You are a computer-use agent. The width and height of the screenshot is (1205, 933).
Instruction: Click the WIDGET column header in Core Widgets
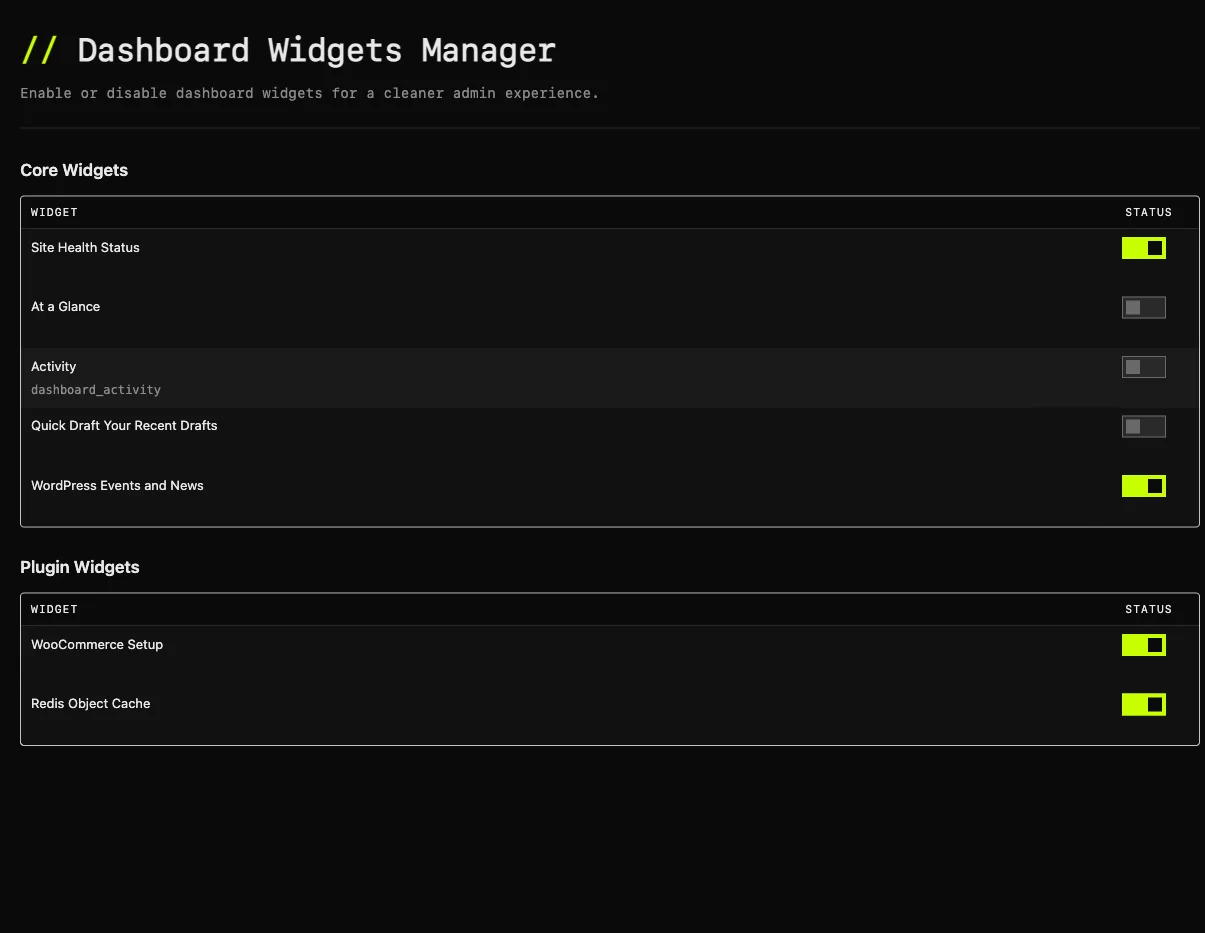[54, 212]
